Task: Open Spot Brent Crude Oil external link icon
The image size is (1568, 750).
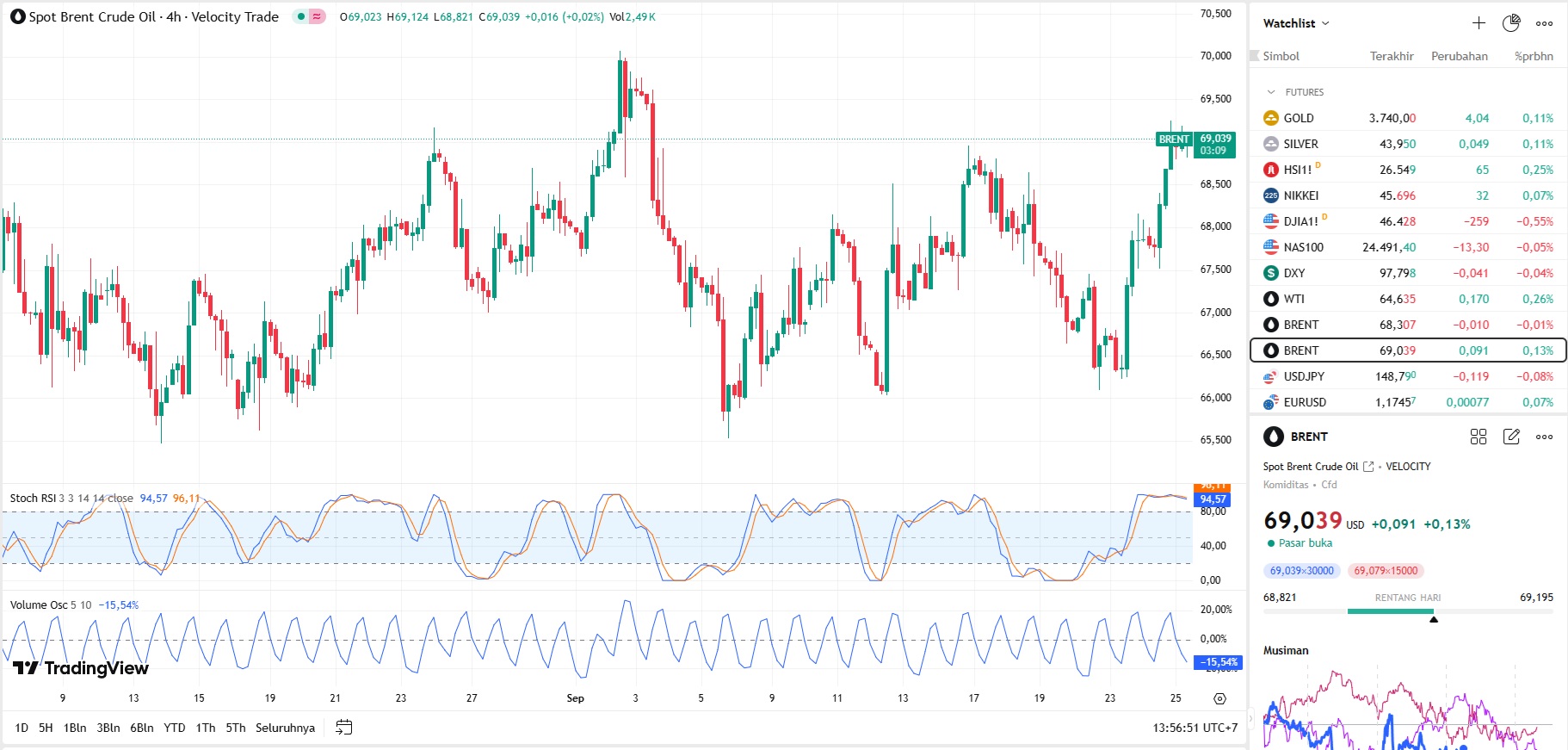Action: 1368,467
